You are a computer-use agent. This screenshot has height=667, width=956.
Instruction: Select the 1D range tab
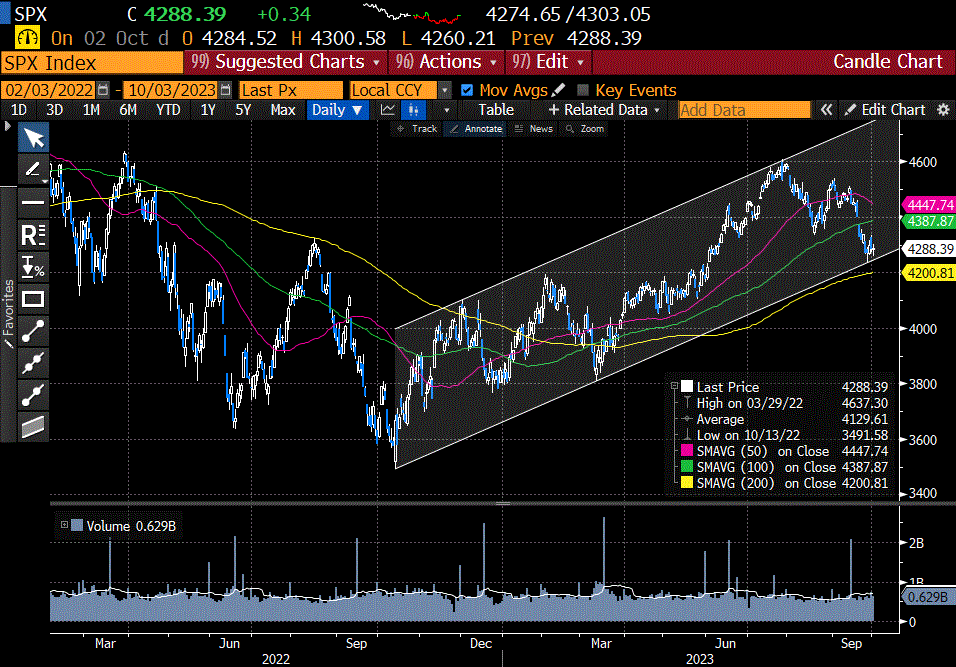click(19, 110)
